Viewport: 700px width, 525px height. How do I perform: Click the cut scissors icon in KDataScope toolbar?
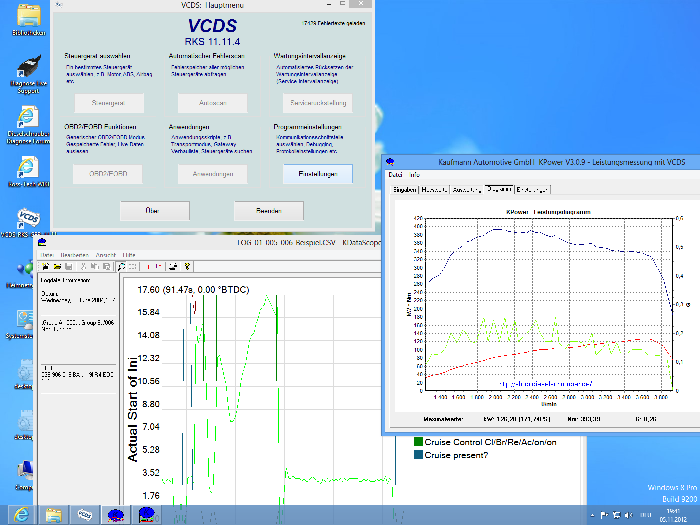[83, 267]
